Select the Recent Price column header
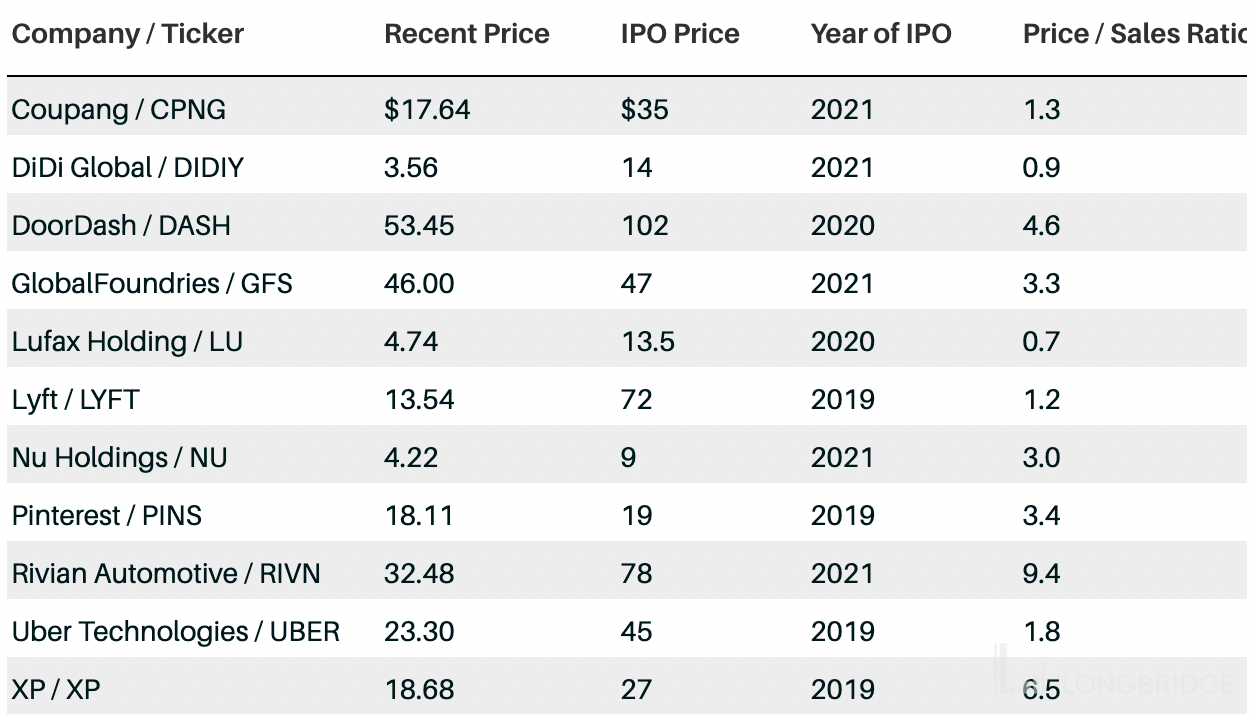The height and width of the screenshot is (714, 1254). tap(467, 34)
